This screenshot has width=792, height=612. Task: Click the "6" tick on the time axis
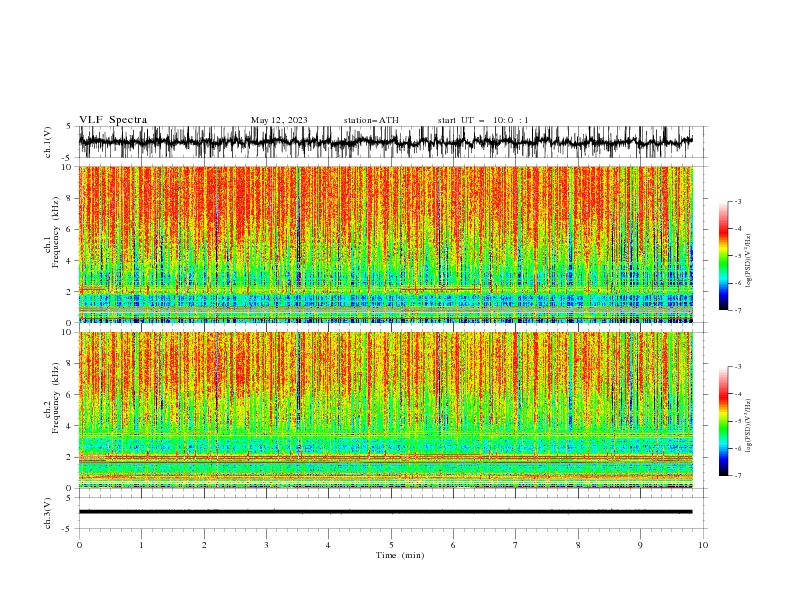pyautogui.click(x=453, y=545)
